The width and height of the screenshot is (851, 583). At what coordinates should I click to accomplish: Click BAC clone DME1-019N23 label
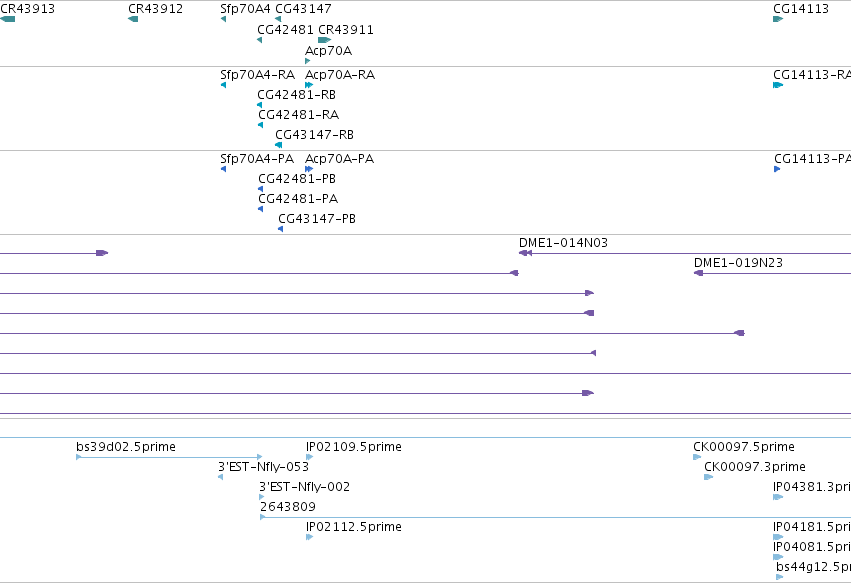click(738, 263)
